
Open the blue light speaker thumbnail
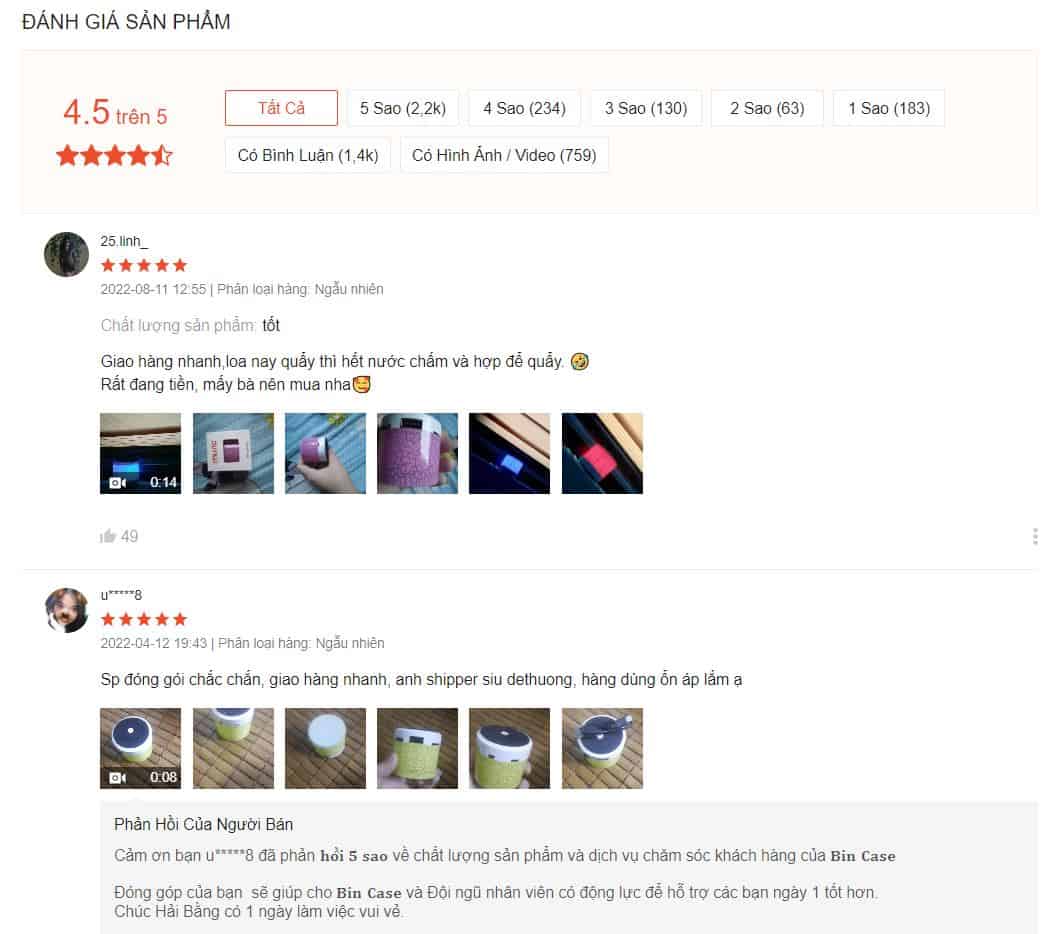click(x=509, y=453)
